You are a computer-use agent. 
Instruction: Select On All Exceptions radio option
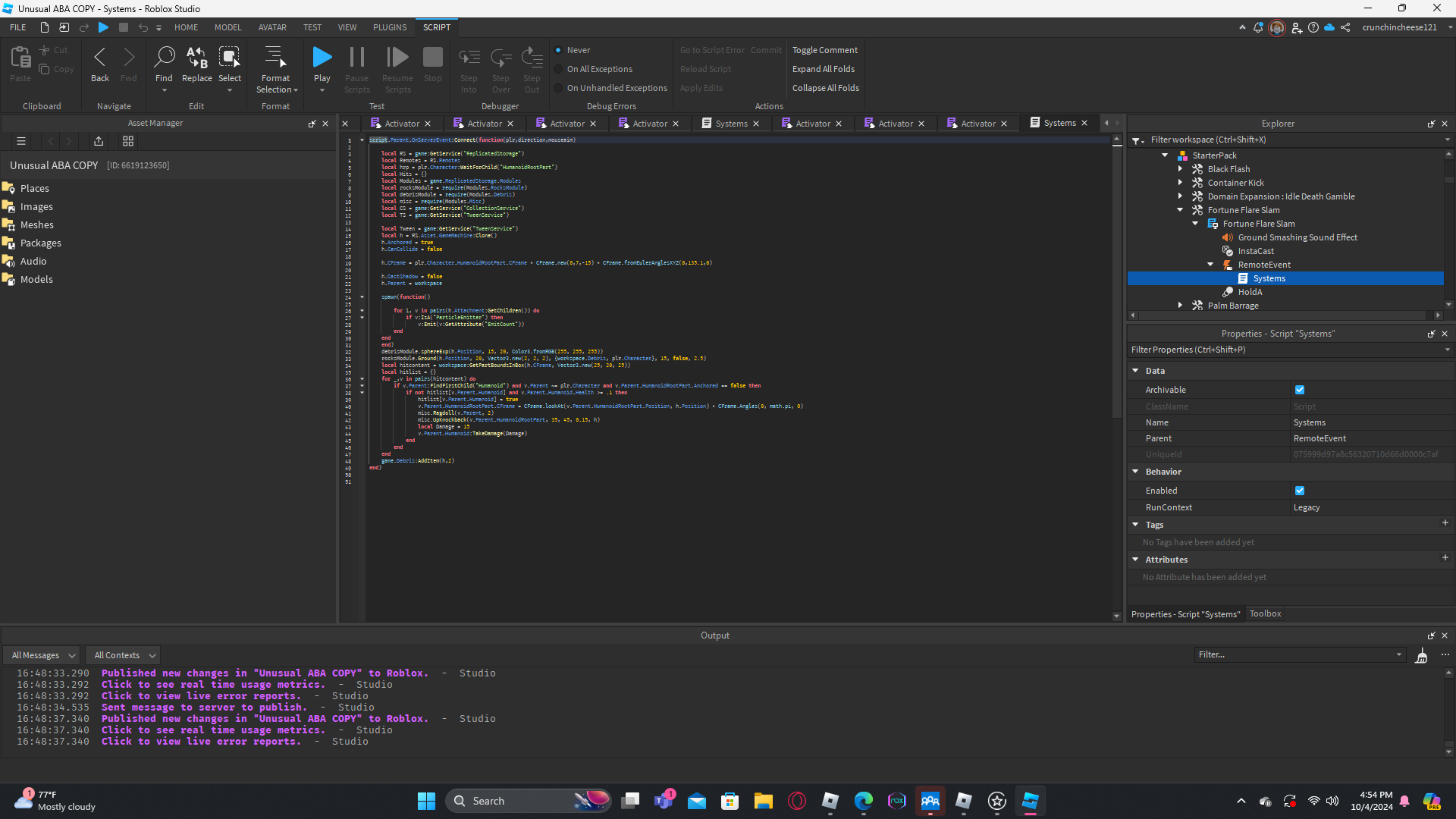pyautogui.click(x=558, y=69)
